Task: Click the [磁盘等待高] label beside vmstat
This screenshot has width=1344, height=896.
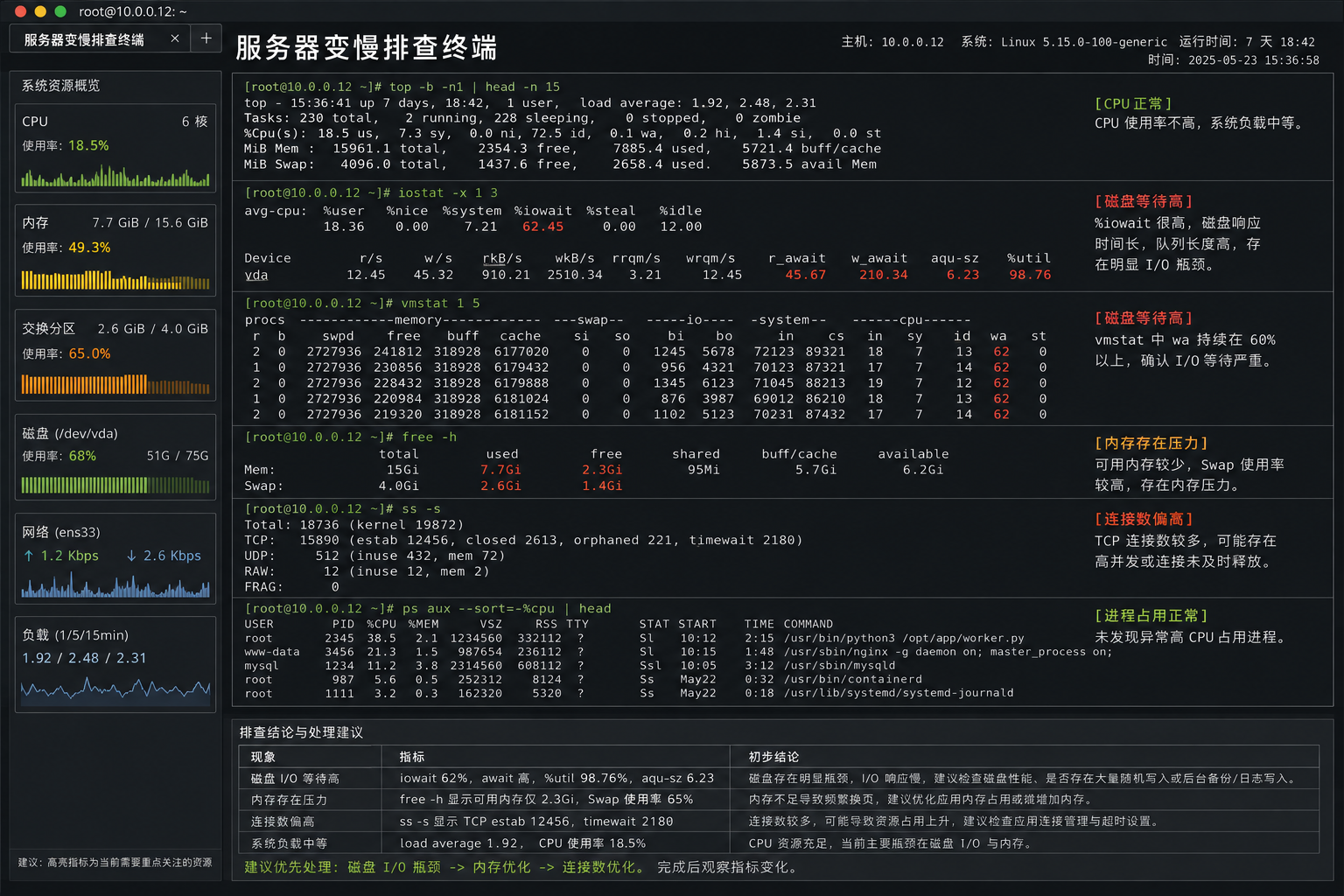Action: (x=1144, y=318)
